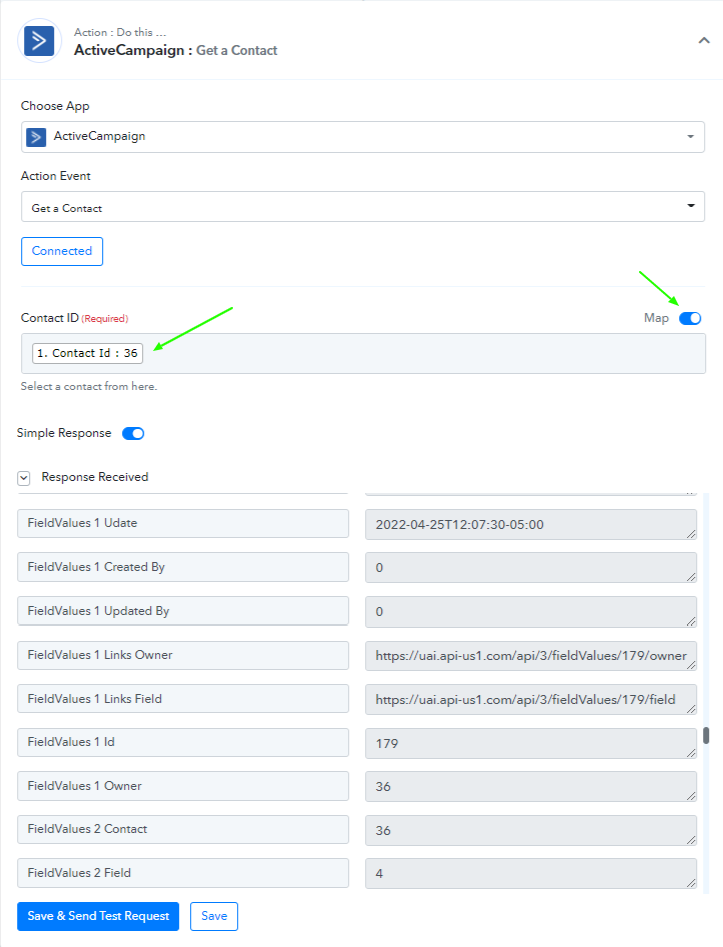Click Save & Send Test Request button

point(98,916)
